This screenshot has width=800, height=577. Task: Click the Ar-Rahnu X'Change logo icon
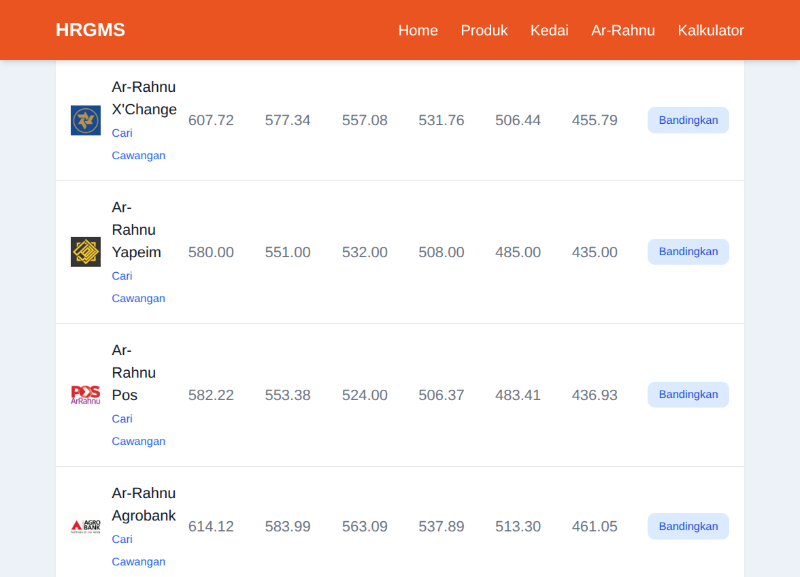[x=85, y=120]
